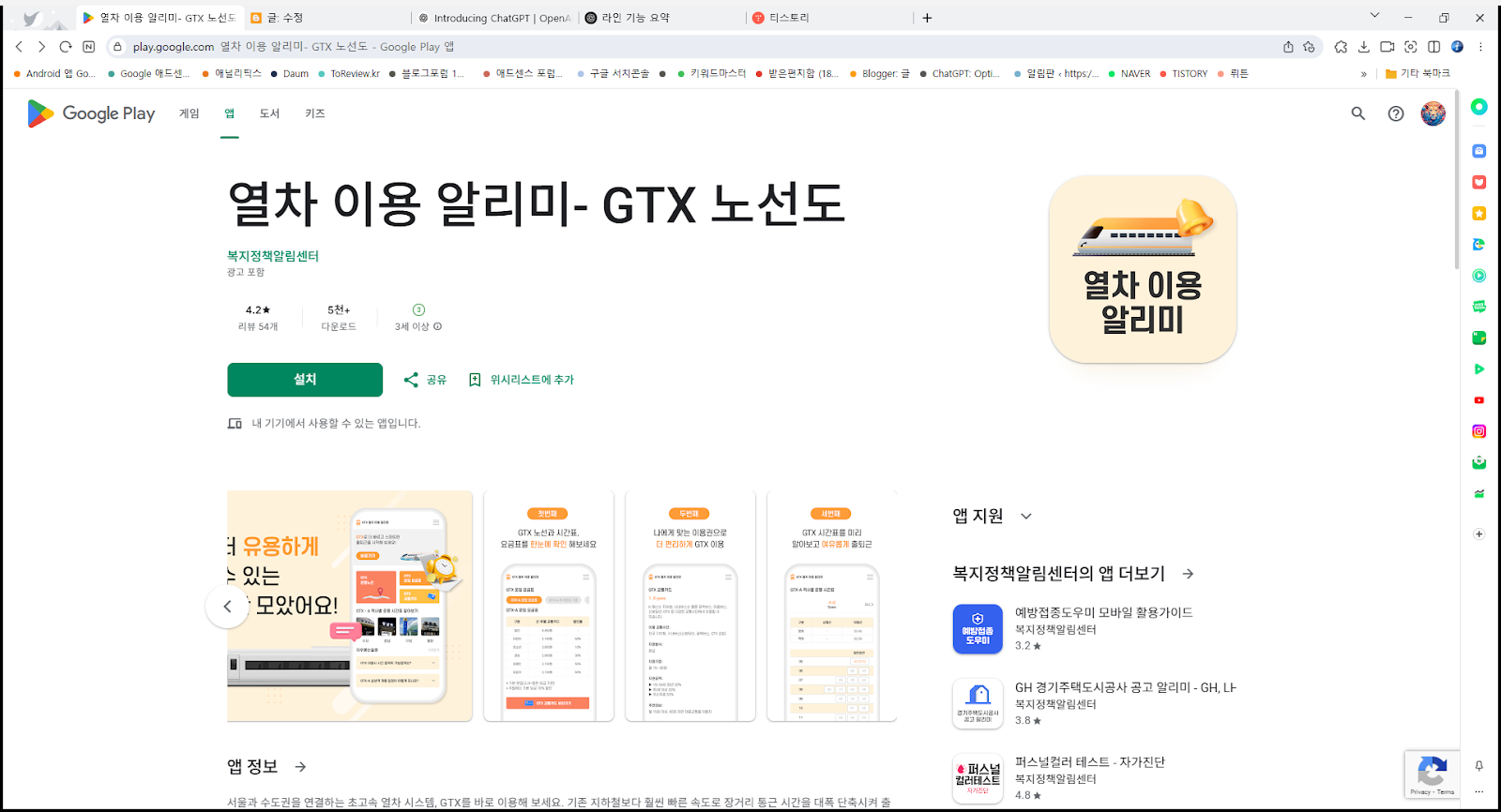Open Google Play help center icon
The height and width of the screenshot is (812, 1501).
coord(1396,113)
